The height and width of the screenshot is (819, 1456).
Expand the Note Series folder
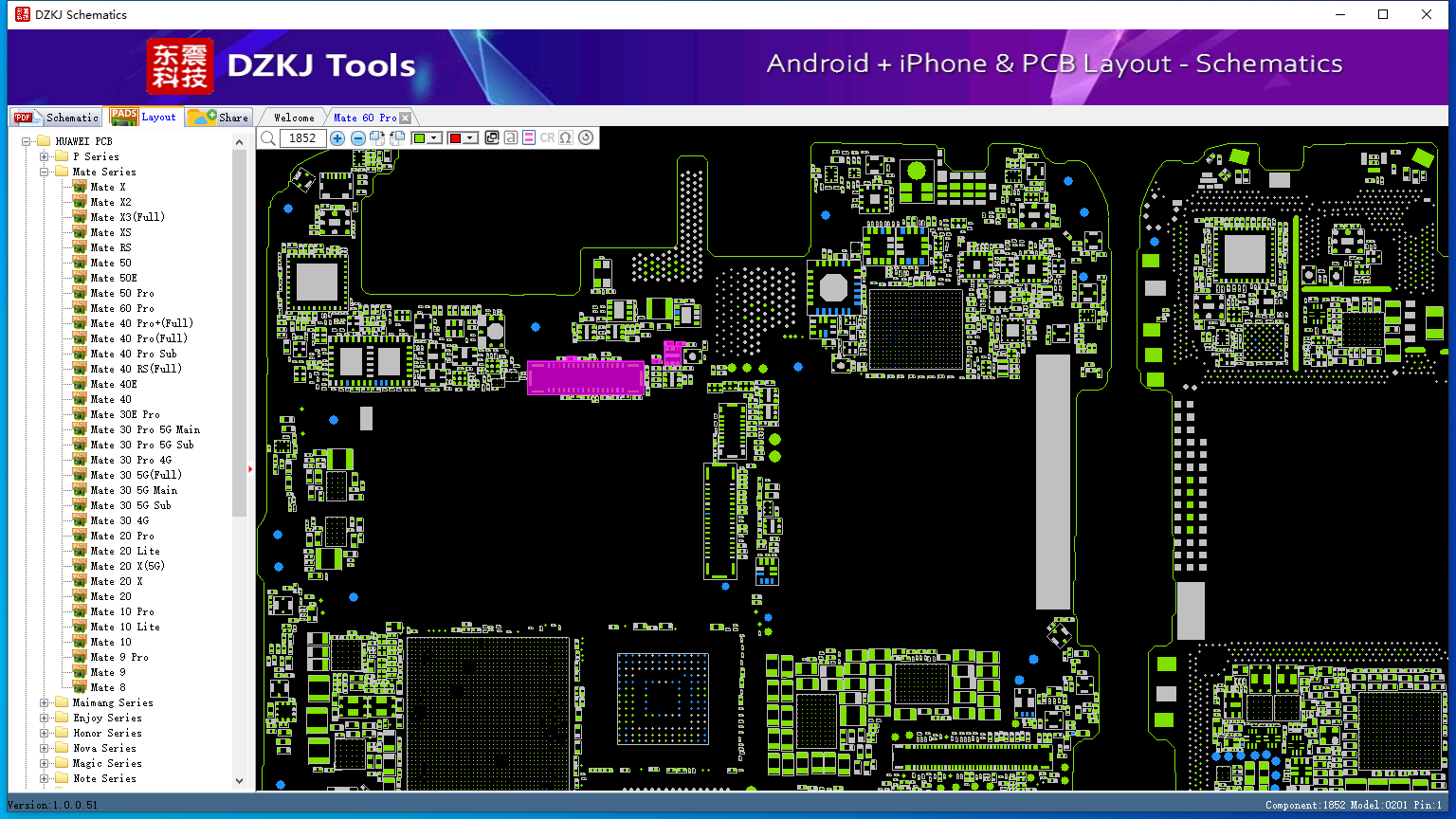click(45, 778)
